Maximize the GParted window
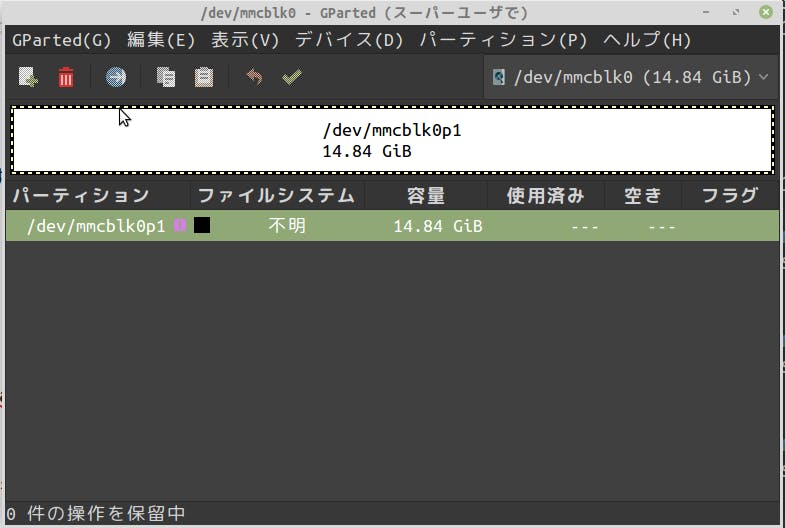Screen dimensions: 785x528 click(736, 12)
